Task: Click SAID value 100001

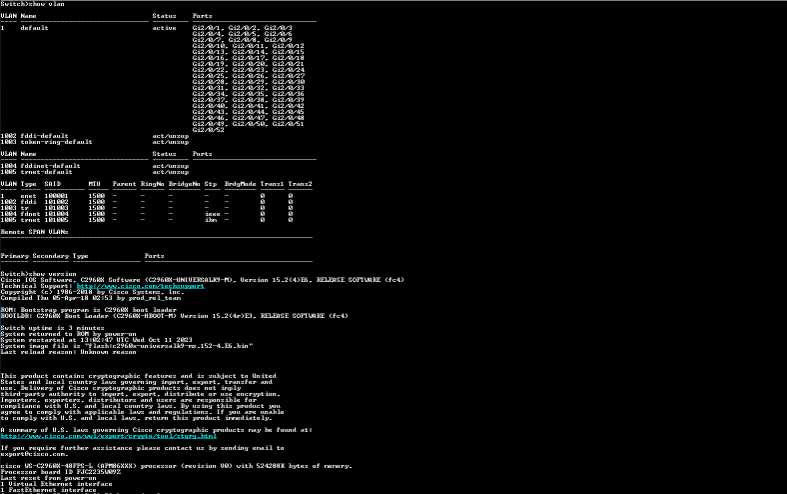Action: pos(56,196)
